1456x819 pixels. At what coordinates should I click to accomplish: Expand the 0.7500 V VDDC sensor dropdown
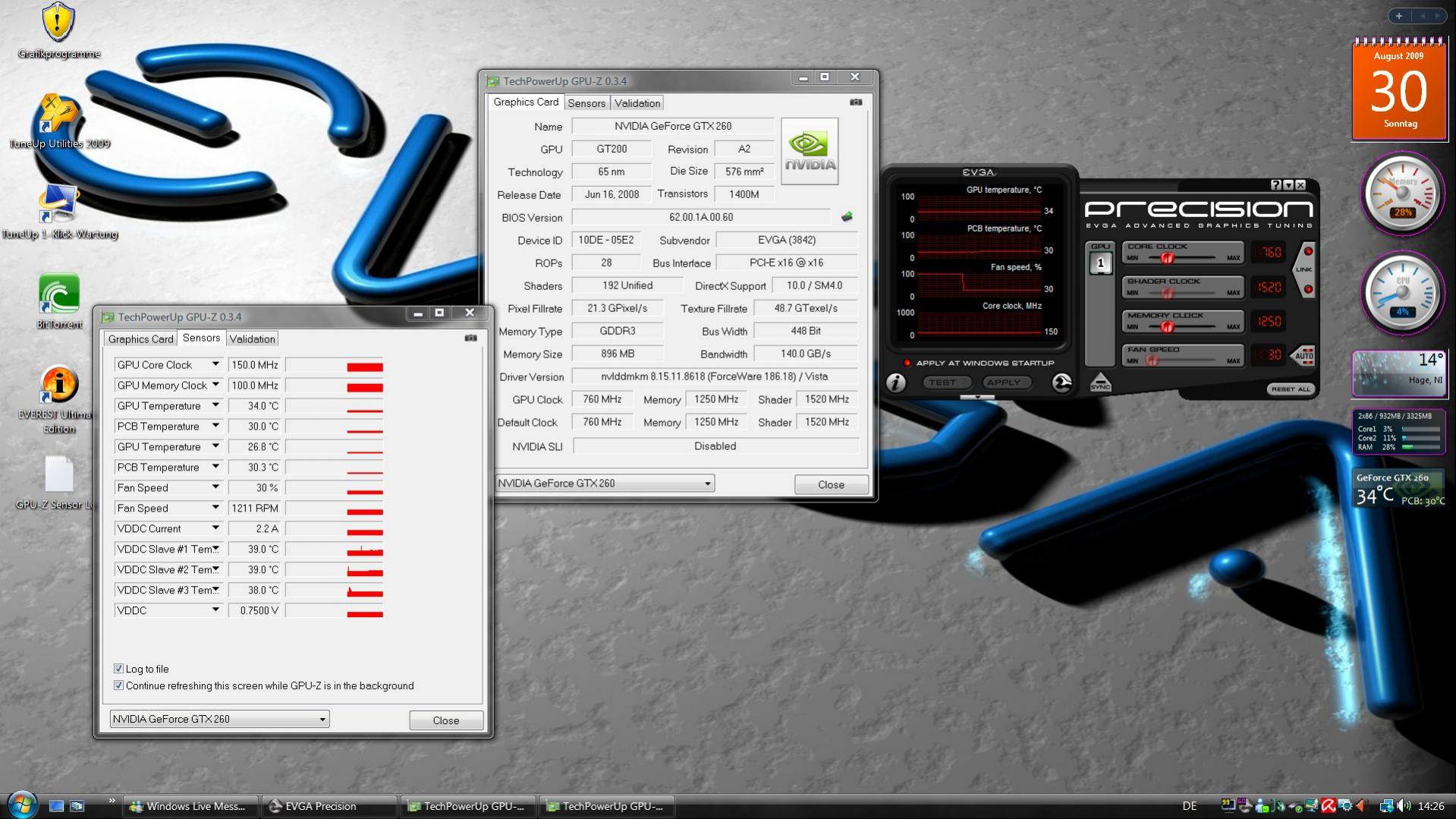click(215, 610)
